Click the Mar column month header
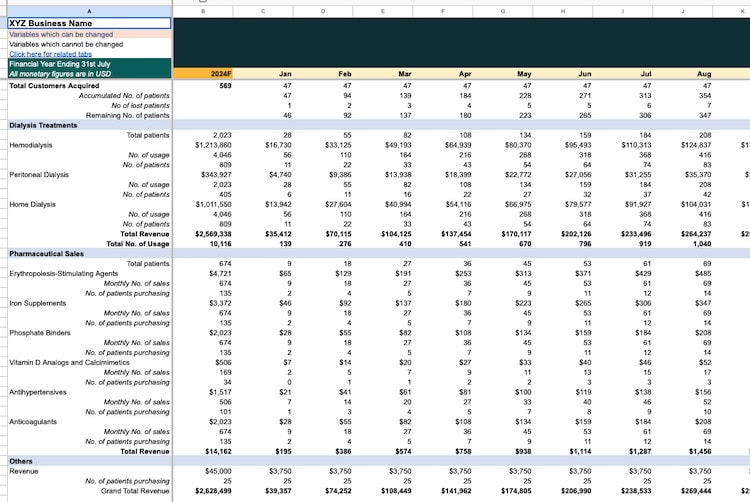750x502 pixels. pos(405,74)
